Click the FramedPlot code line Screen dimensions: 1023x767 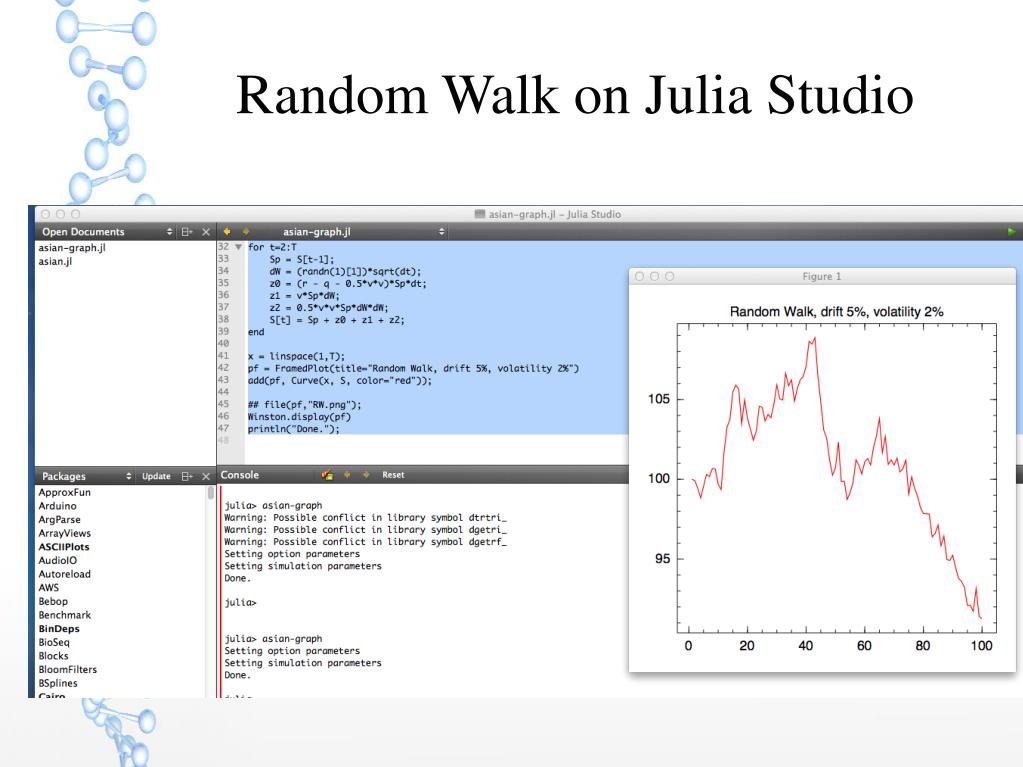[413, 368]
